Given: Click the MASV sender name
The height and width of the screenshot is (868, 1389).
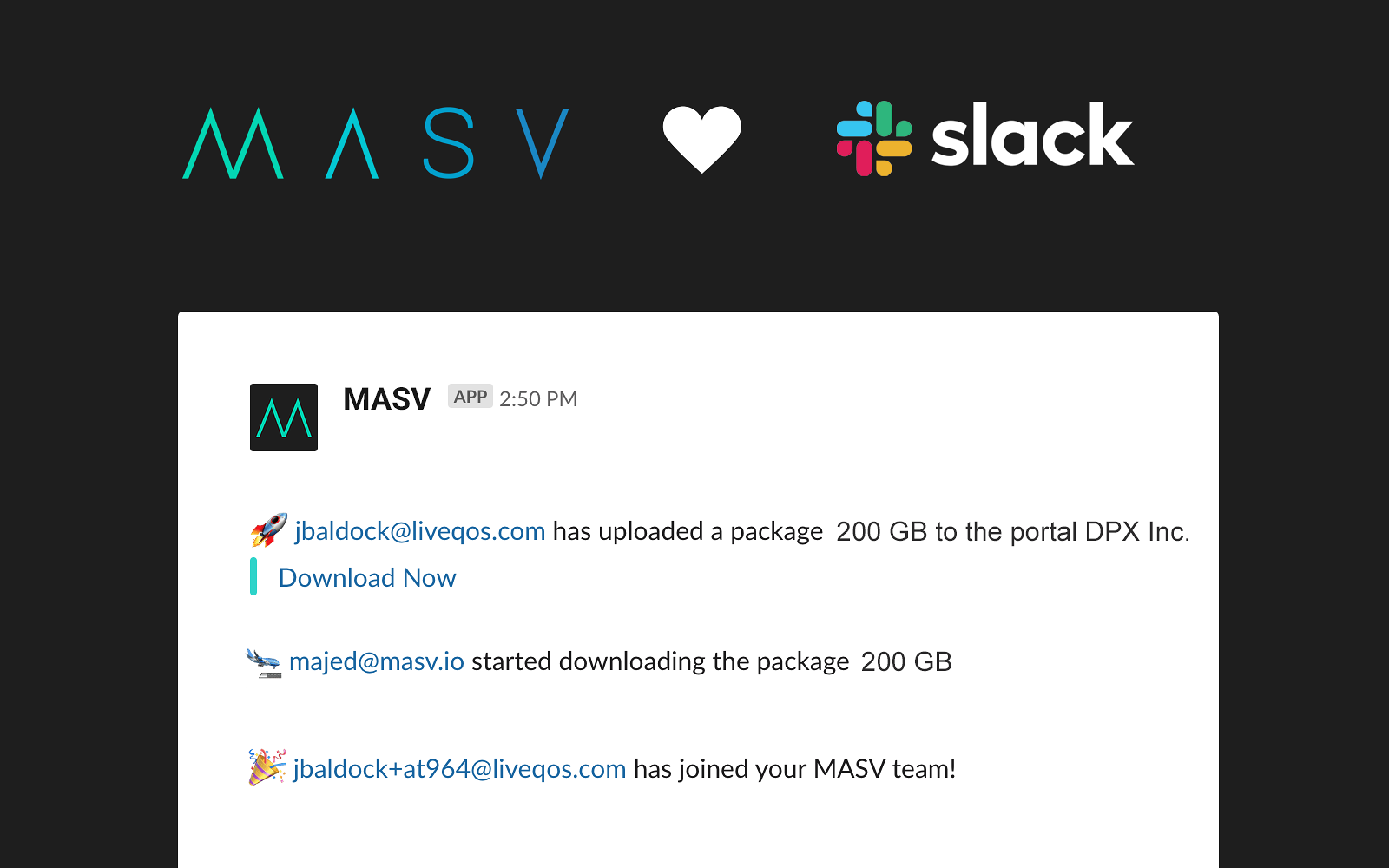Looking at the screenshot, I should pyautogui.click(x=387, y=399).
